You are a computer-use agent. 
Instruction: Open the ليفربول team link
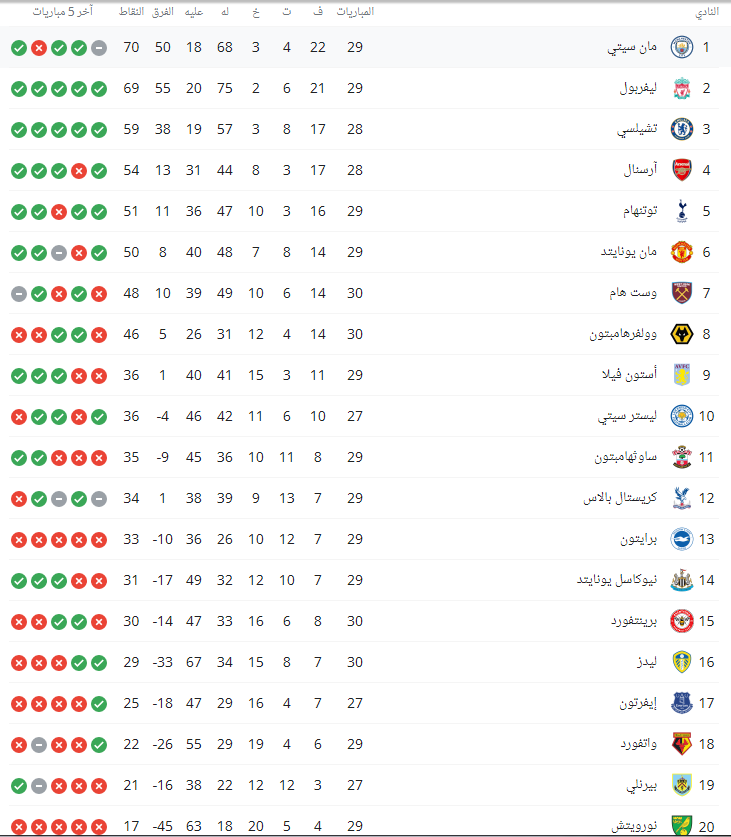pyautogui.click(x=638, y=88)
